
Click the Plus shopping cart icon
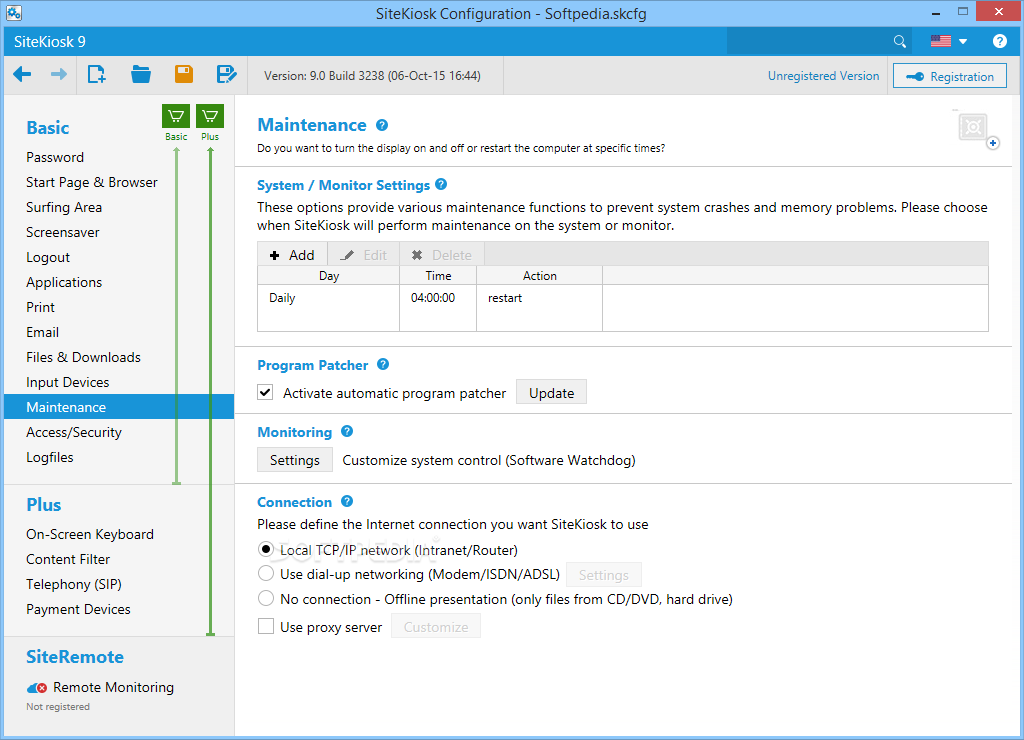(210, 116)
